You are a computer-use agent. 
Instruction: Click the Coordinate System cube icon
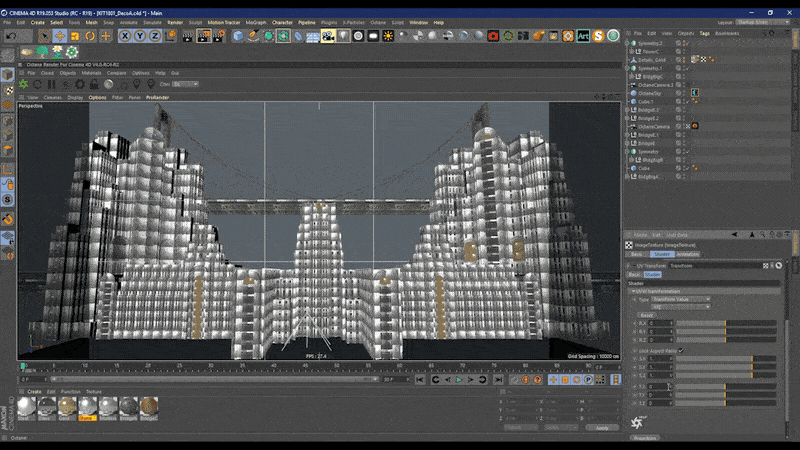(x=170, y=36)
